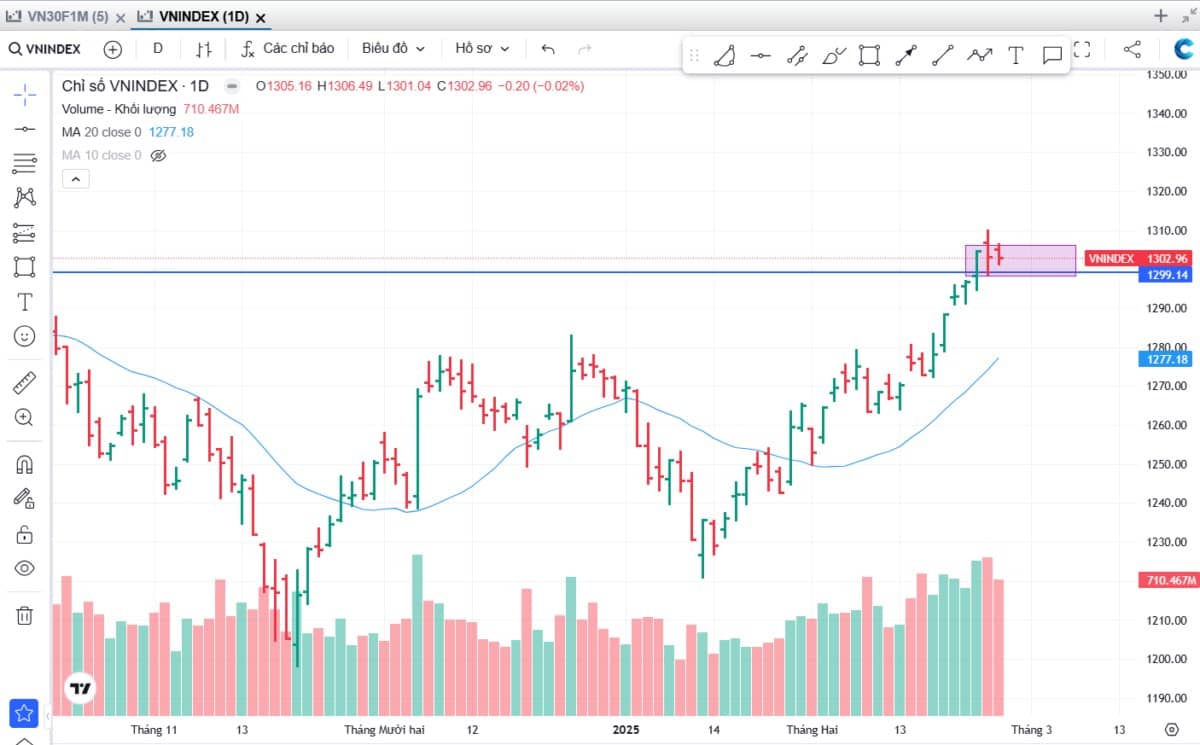Click the collapse arrows icon at top right

click(x=1189, y=16)
